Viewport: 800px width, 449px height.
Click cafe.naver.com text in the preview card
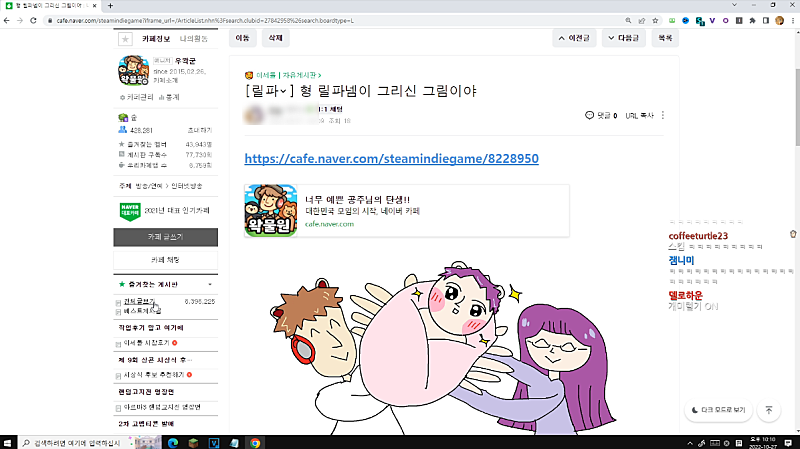pyautogui.click(x=329, y=224)
